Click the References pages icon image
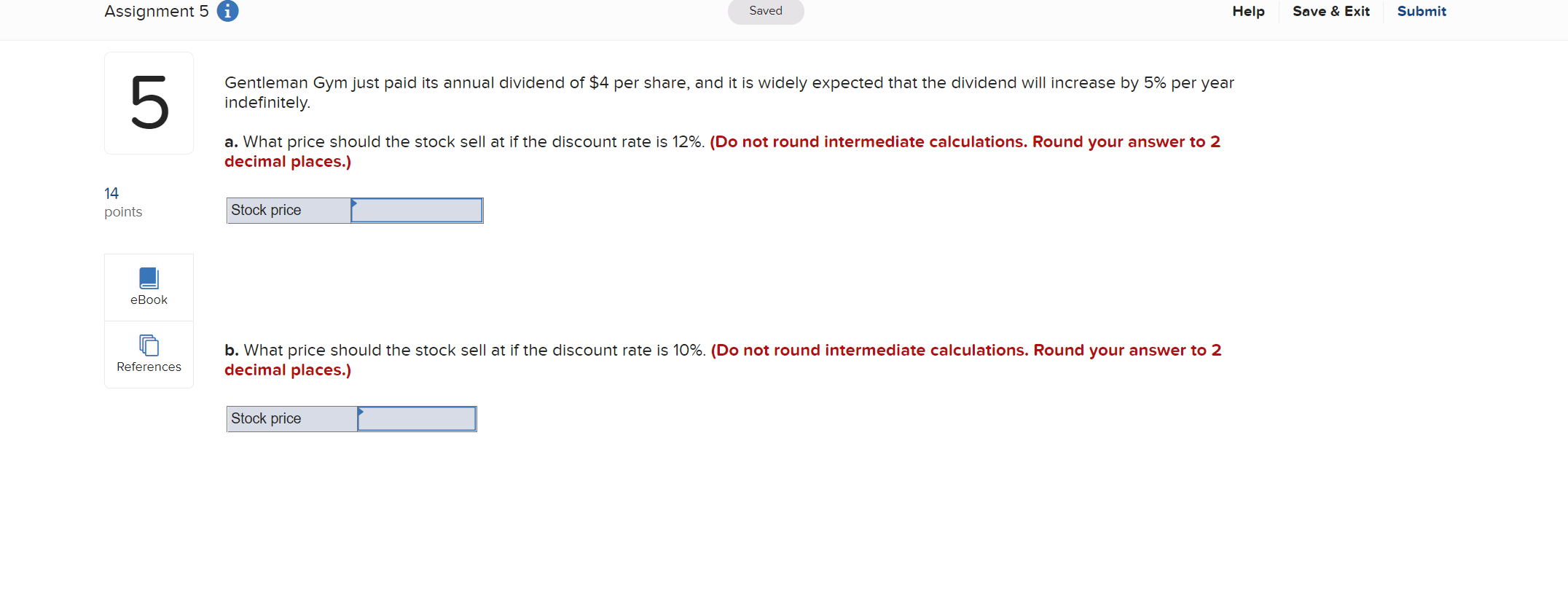 coord(149,344)
